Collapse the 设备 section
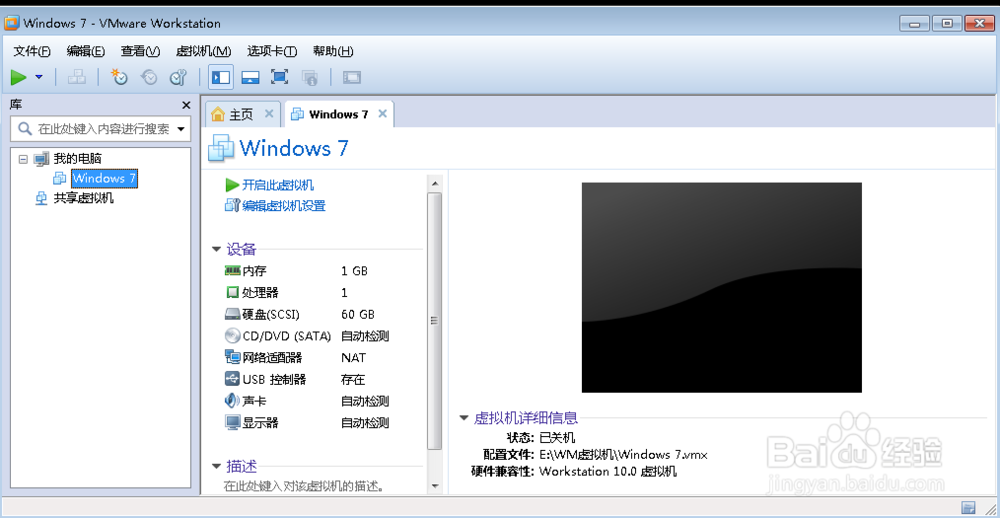 [216, 249]
